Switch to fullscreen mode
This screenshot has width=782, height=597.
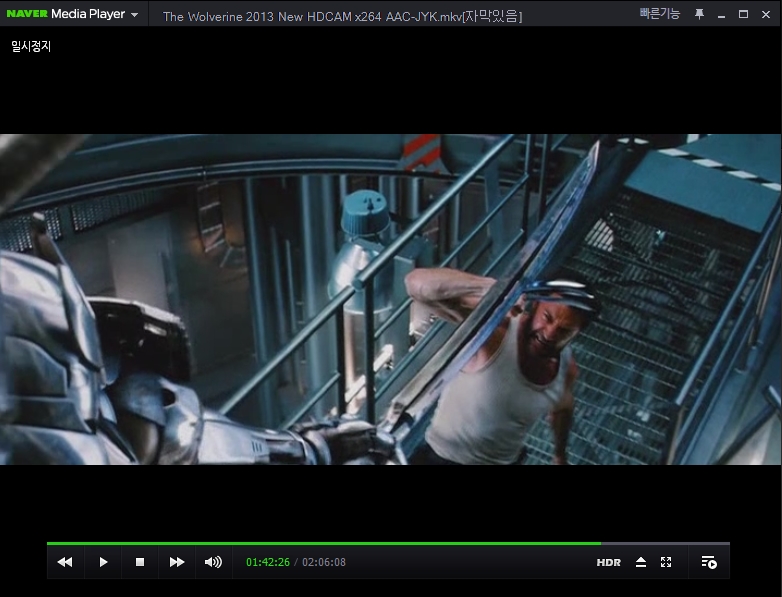[666, 562]
